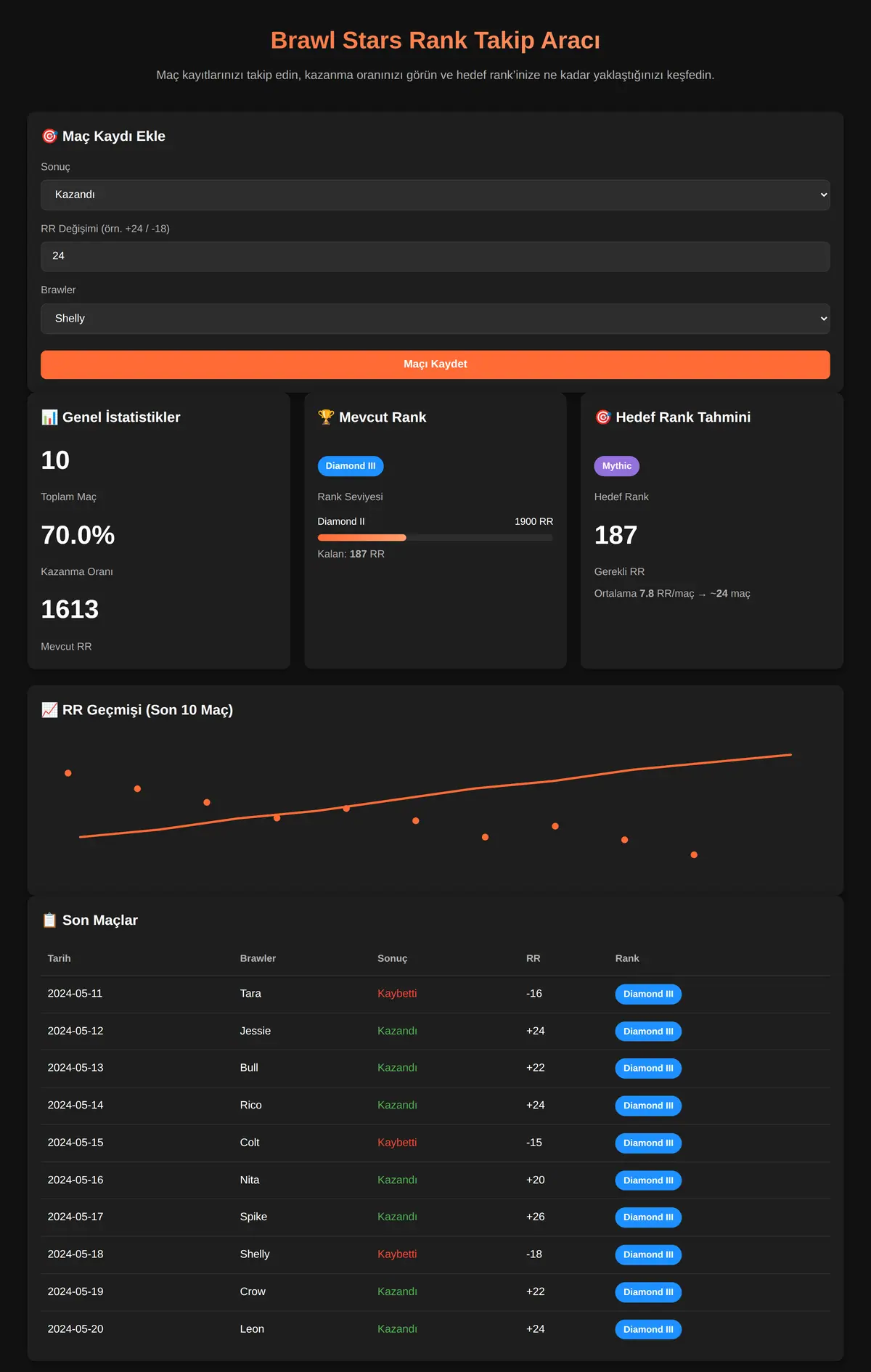Open the Brawler dropdown showing Shelly
This screenshot has width=871, height=1372.
[x=435, y=319]
